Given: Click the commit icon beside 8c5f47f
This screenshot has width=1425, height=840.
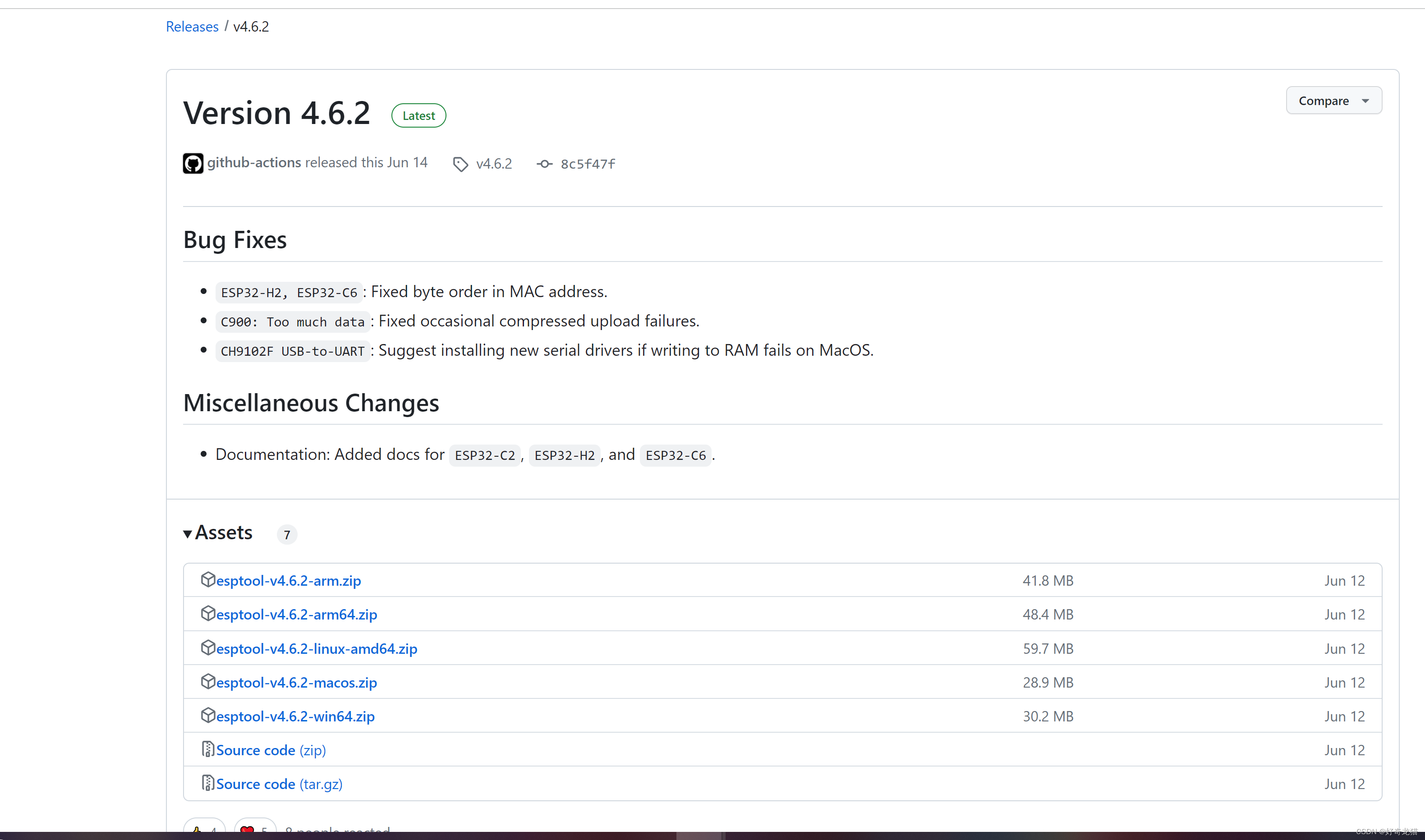Looking at the screenshot, I should [544, 164].
